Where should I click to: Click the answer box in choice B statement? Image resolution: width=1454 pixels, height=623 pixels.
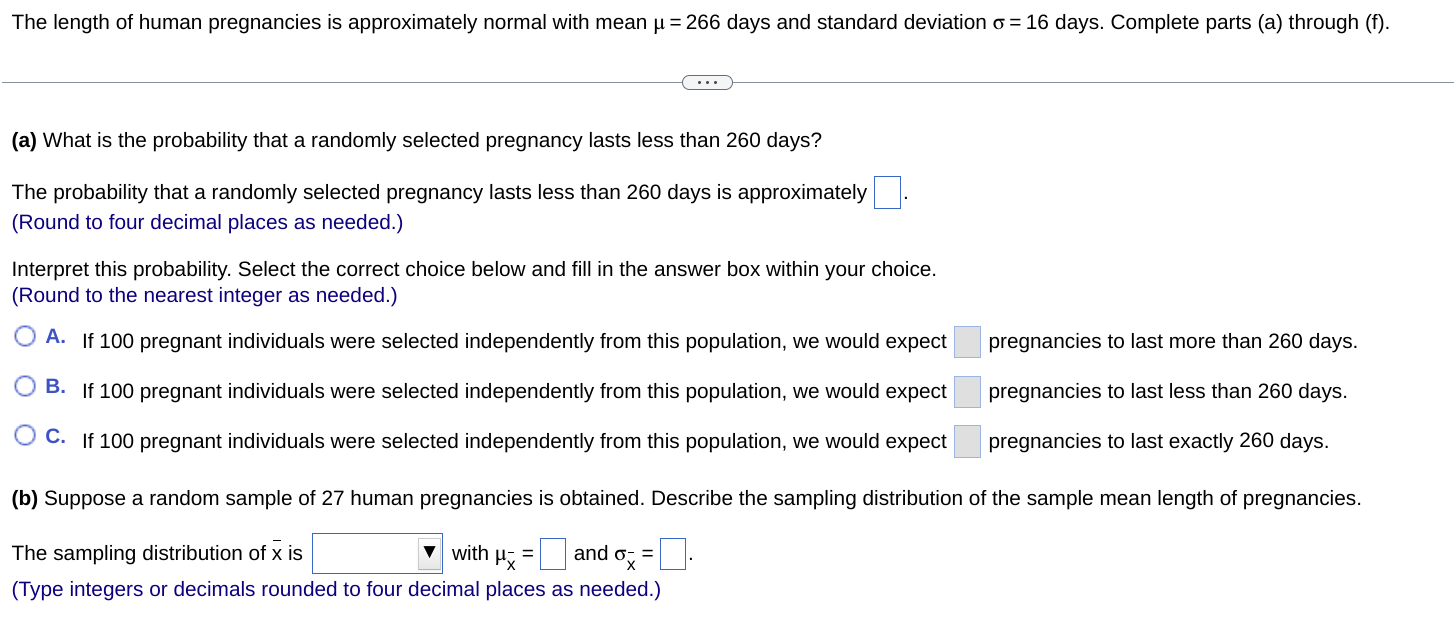tap(967, 391)
